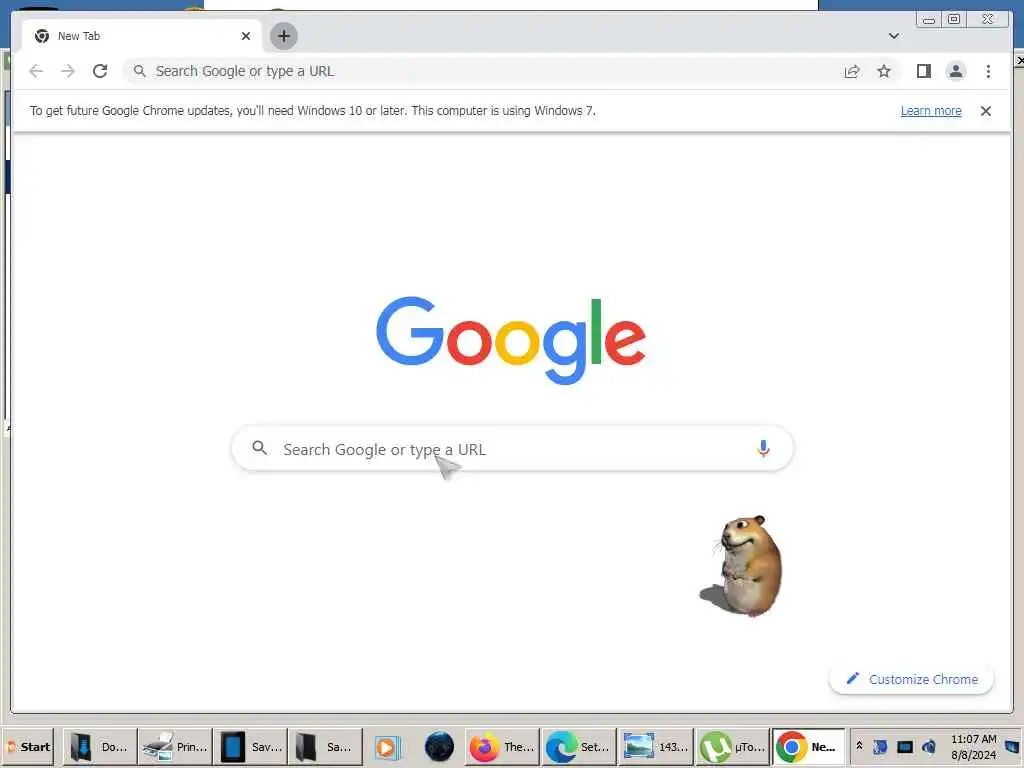Click the search box magnifier icon
This screenshot has height=768, width=1024.
[x=259, y=448]
